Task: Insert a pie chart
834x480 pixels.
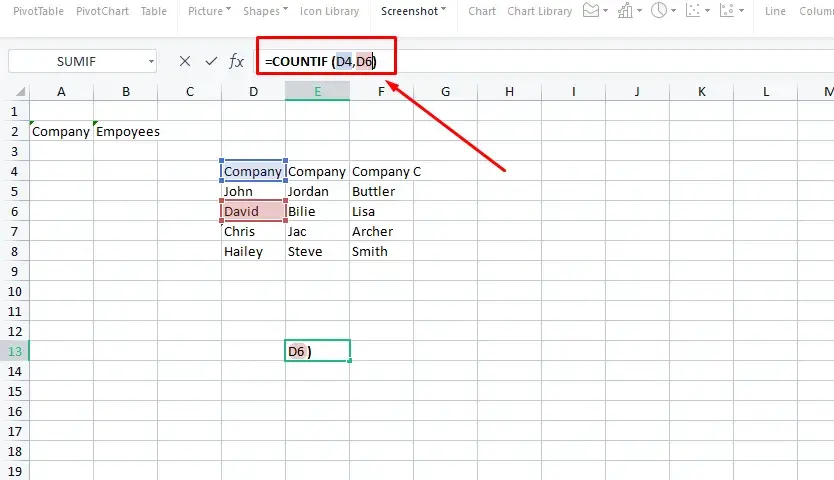Action: pos(659,11)
